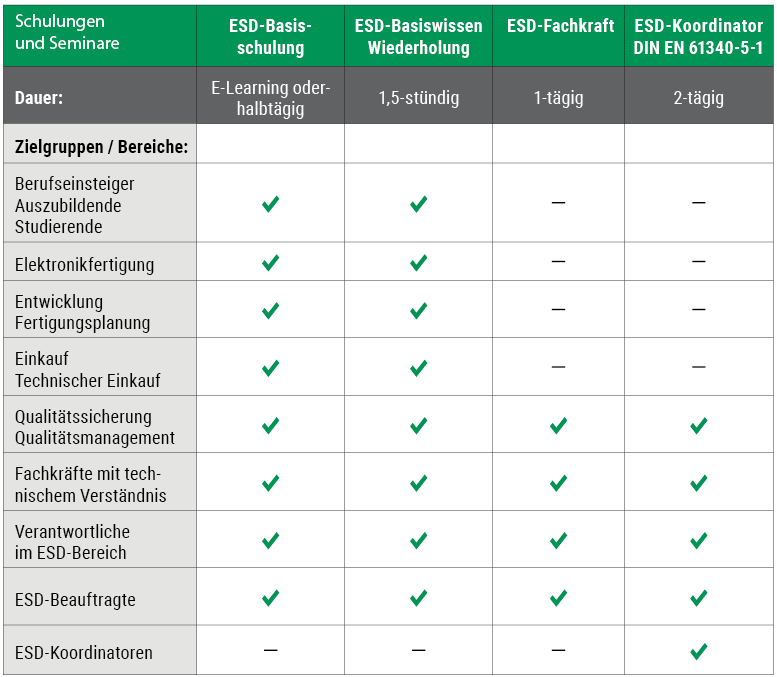Click the ESD-Beauftragte row label

pyautogui.click(x=75, y=600)
